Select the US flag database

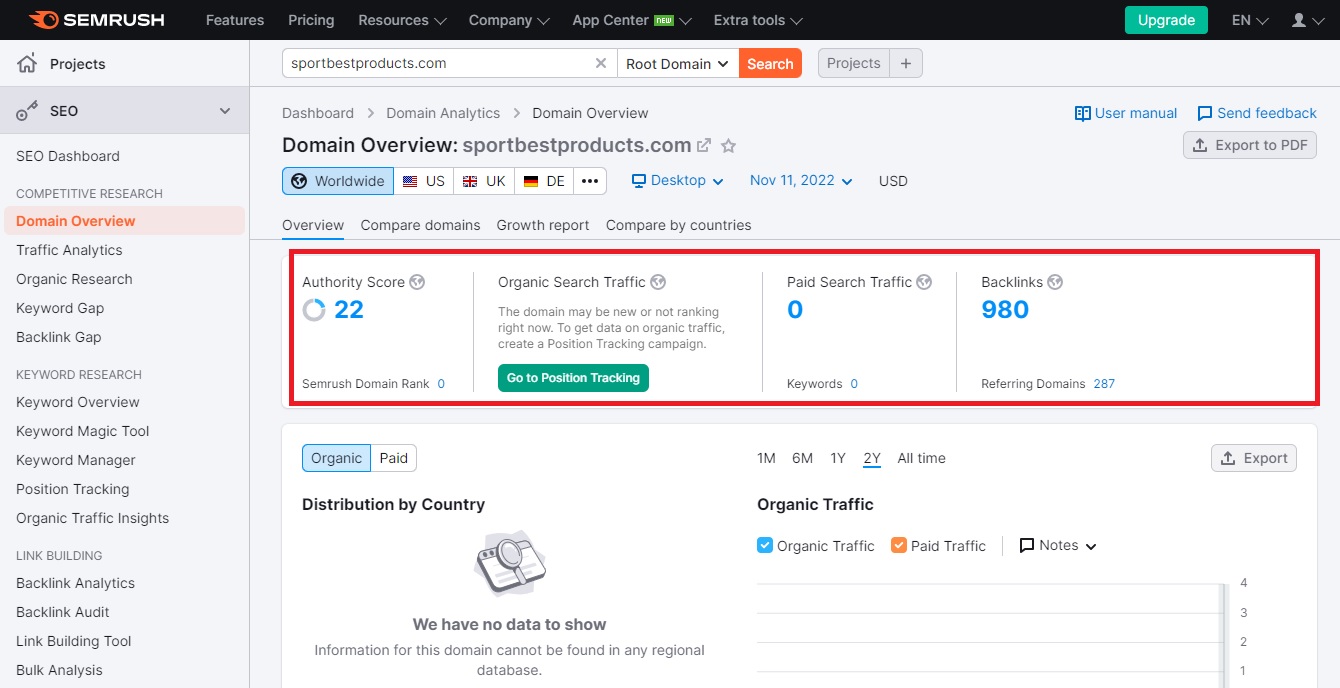(423, 181)
